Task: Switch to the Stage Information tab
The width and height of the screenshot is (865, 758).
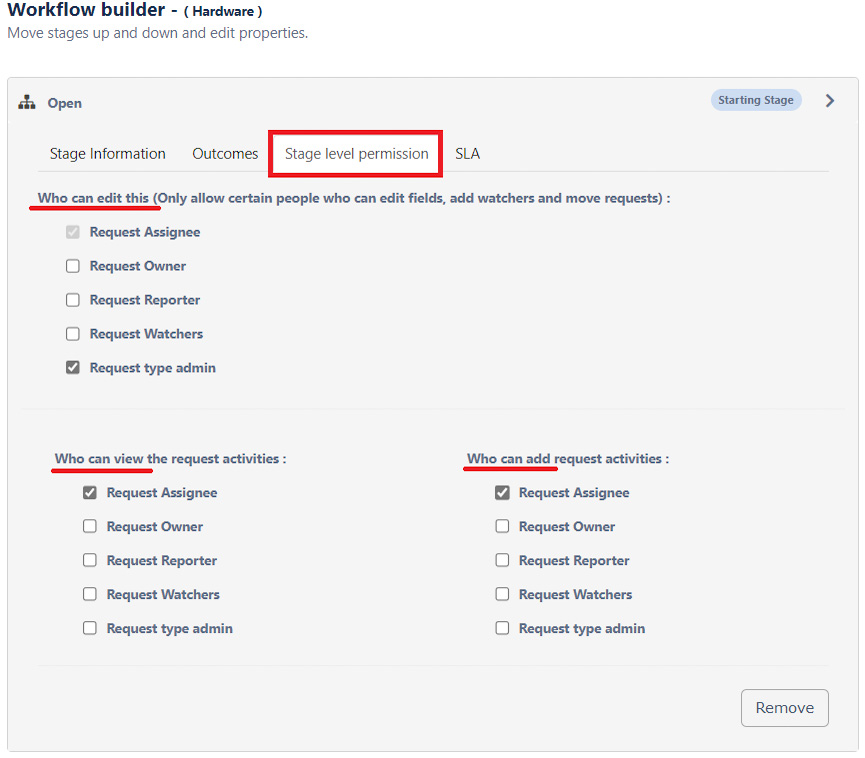Action: 108,153
